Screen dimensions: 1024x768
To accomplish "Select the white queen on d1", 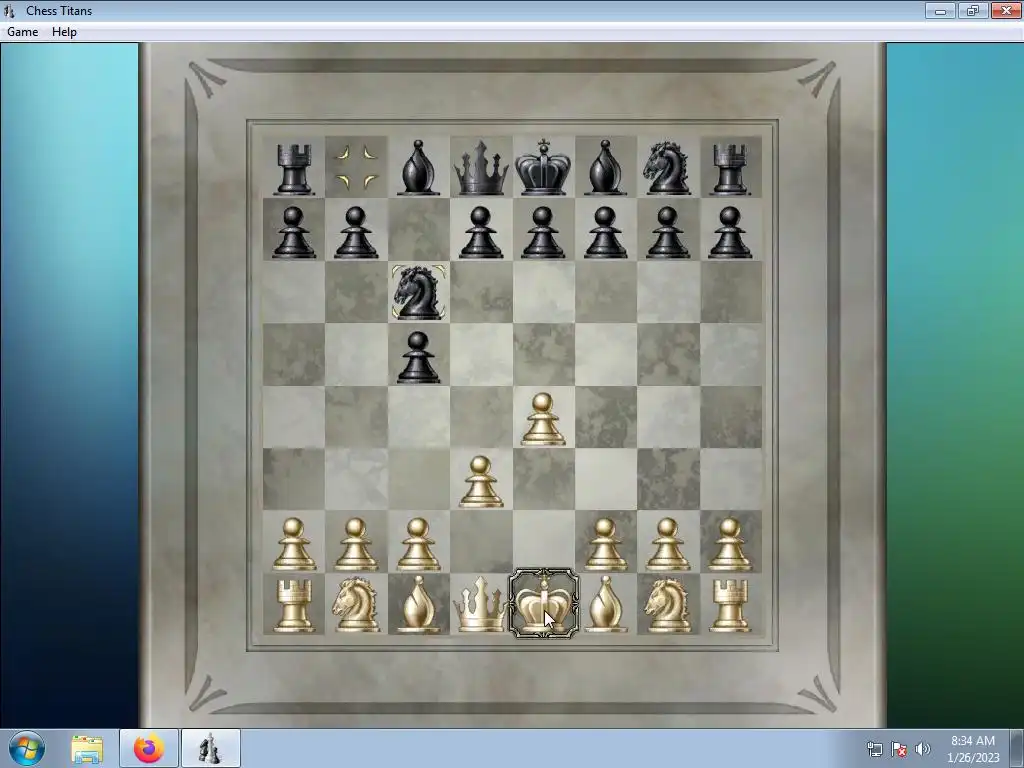I will [481, 604].
